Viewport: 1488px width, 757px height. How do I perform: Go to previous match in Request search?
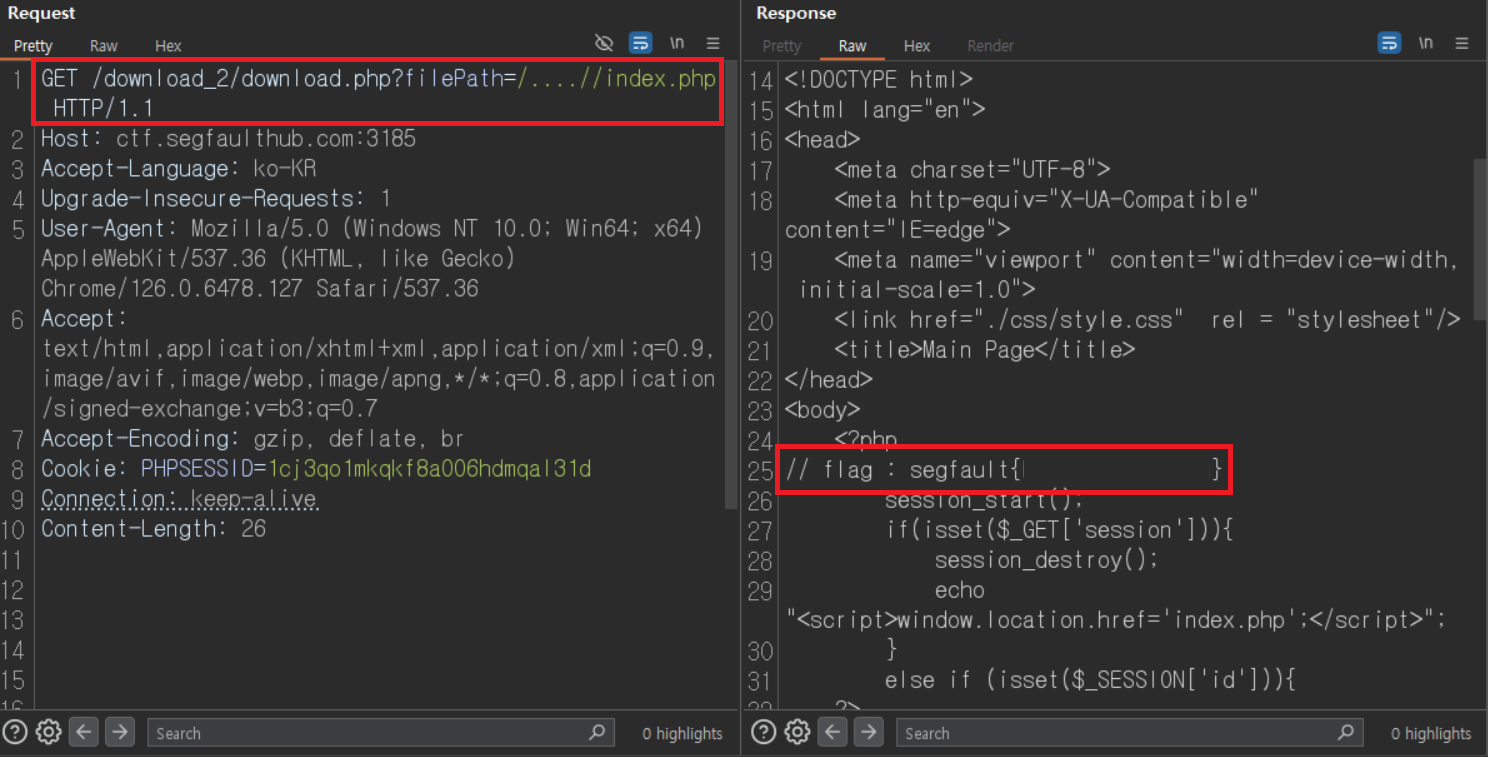84,732
